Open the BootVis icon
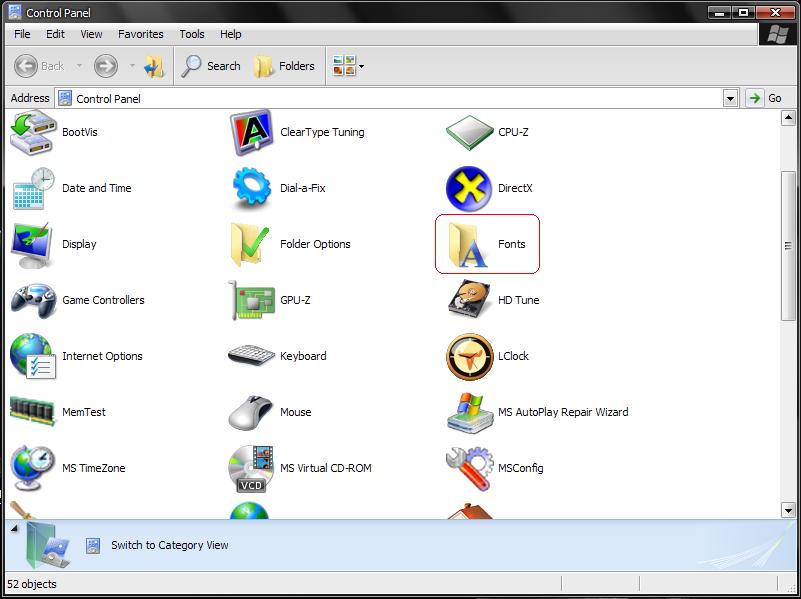 33,132
